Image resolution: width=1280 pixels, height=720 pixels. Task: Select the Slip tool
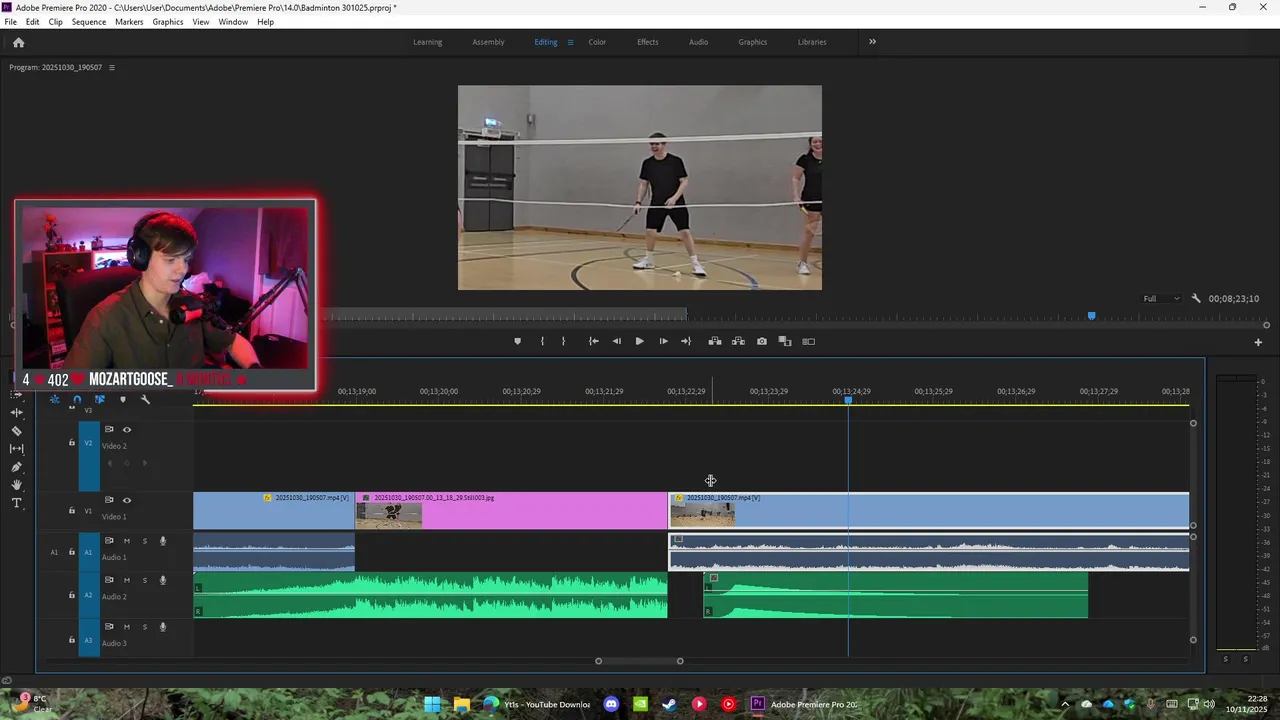16,449
